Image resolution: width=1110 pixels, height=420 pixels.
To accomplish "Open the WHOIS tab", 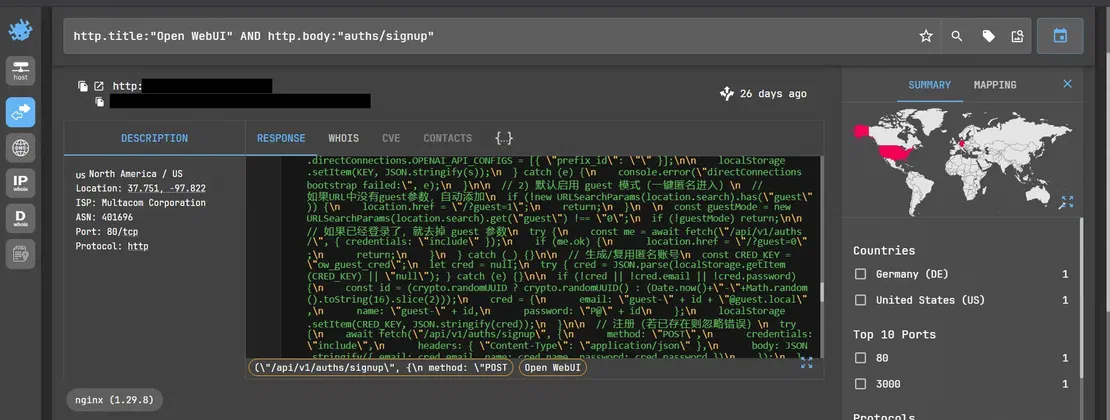I will [343, 138].
